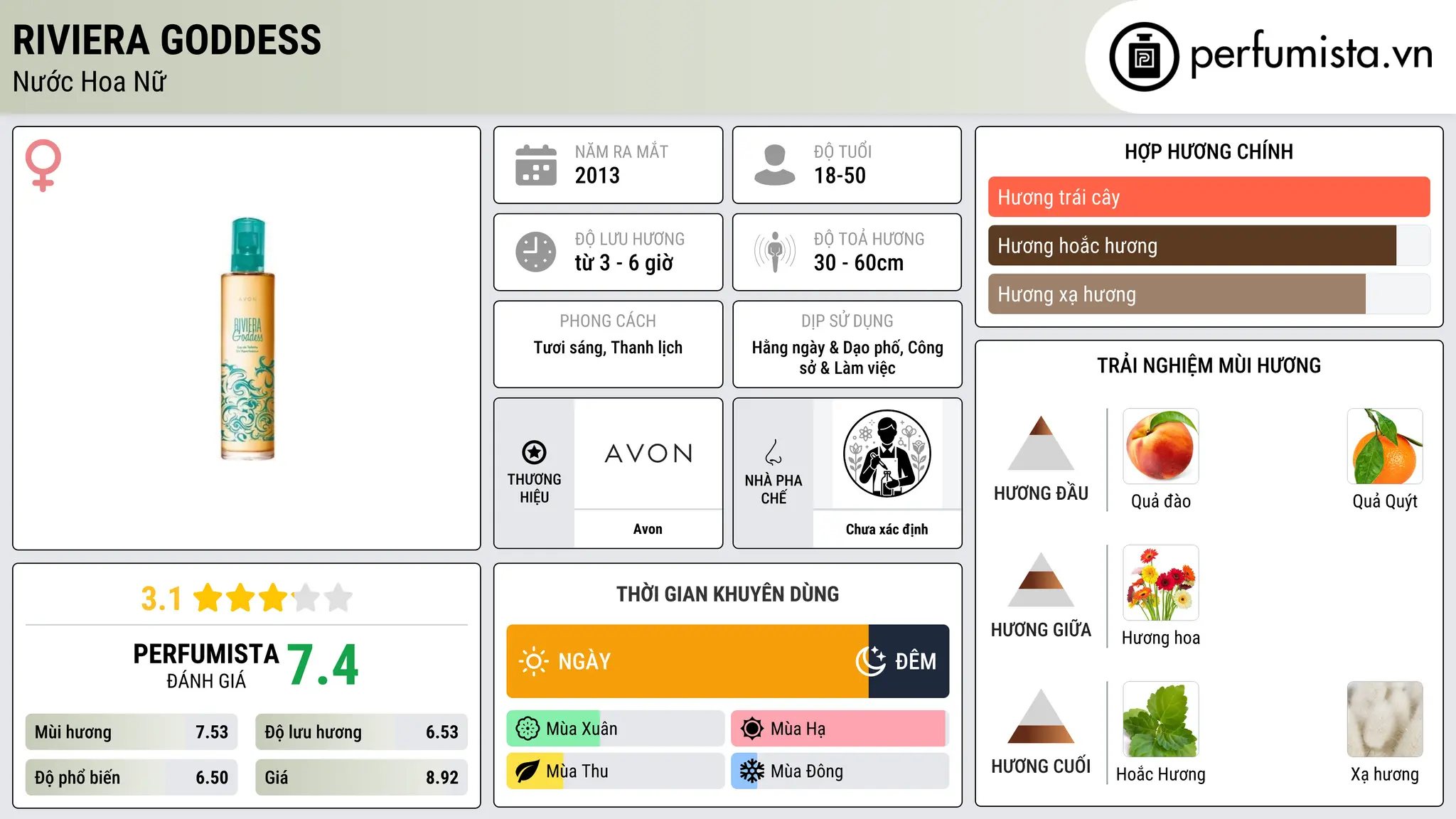
Task: Click the Mùa Xuân season bar
Action: [x=616, y=729]
